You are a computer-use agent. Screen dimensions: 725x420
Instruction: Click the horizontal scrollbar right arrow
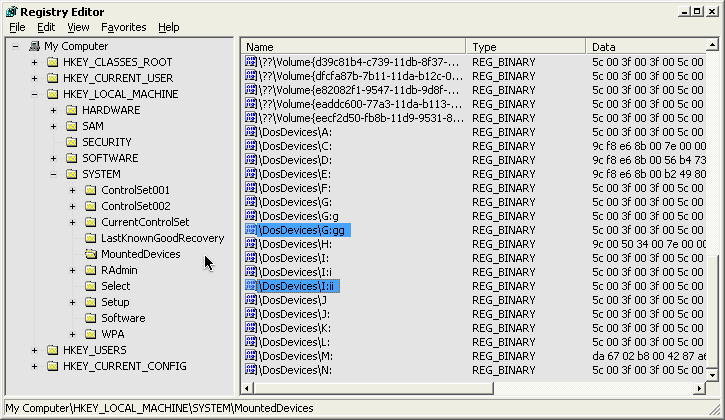700,388
